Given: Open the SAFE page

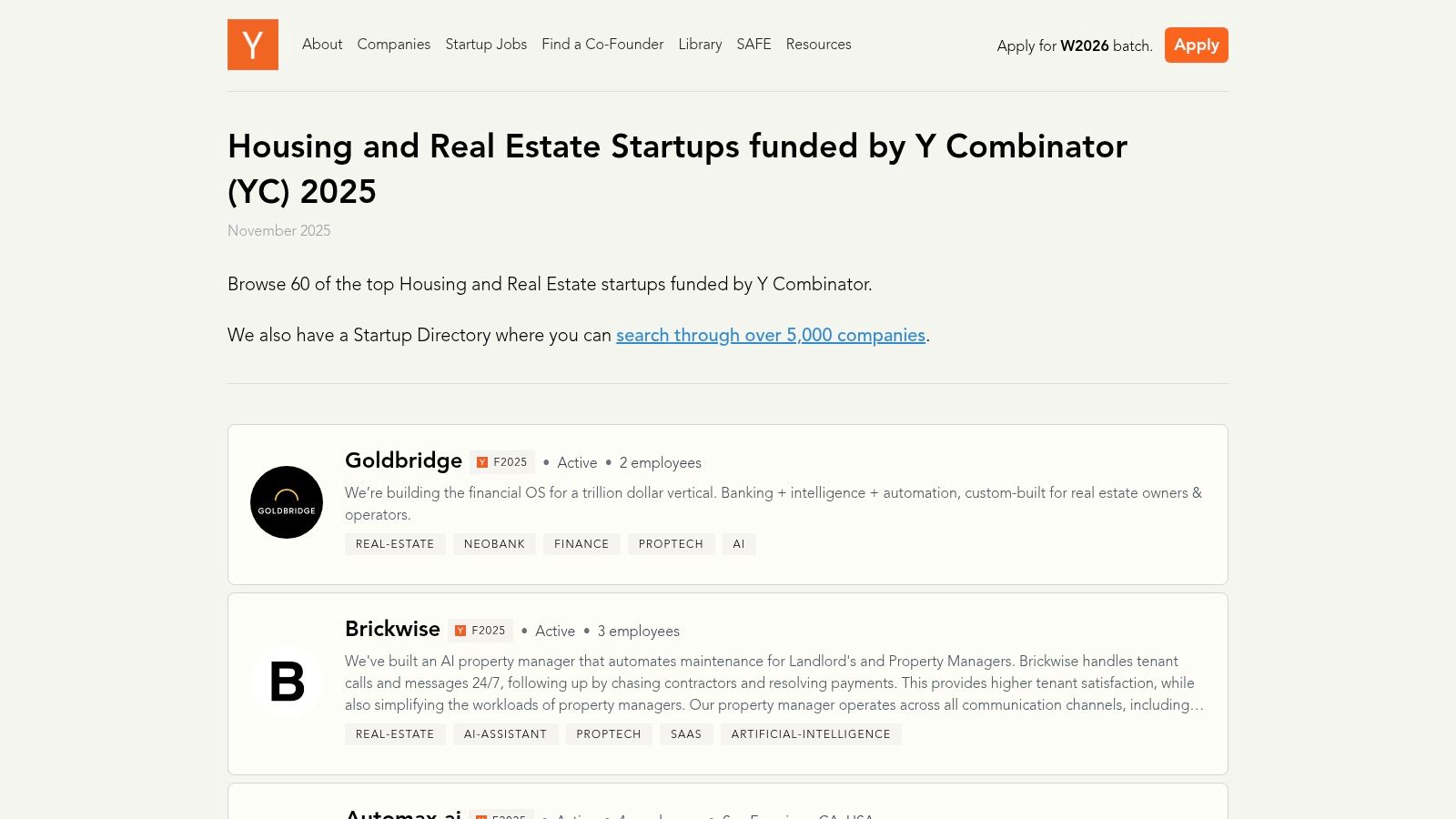Looking at the screenshot, I should point(753,45).
